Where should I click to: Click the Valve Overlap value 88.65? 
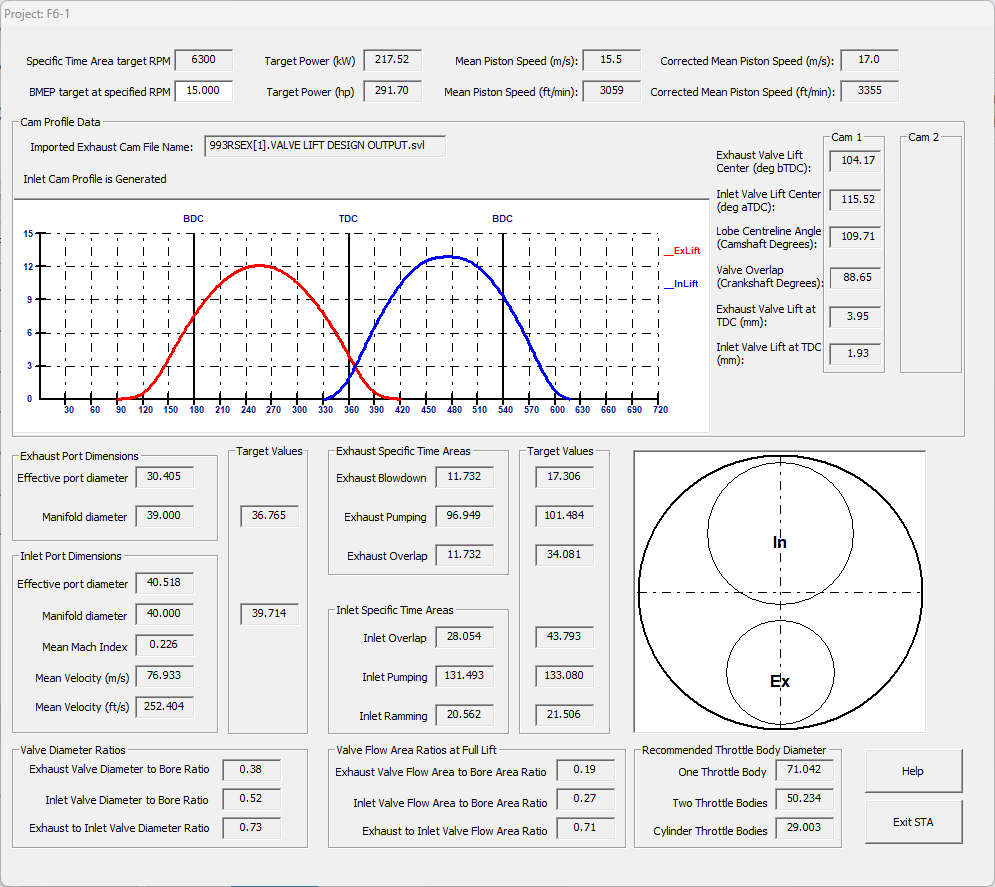[x=855, y=277]
